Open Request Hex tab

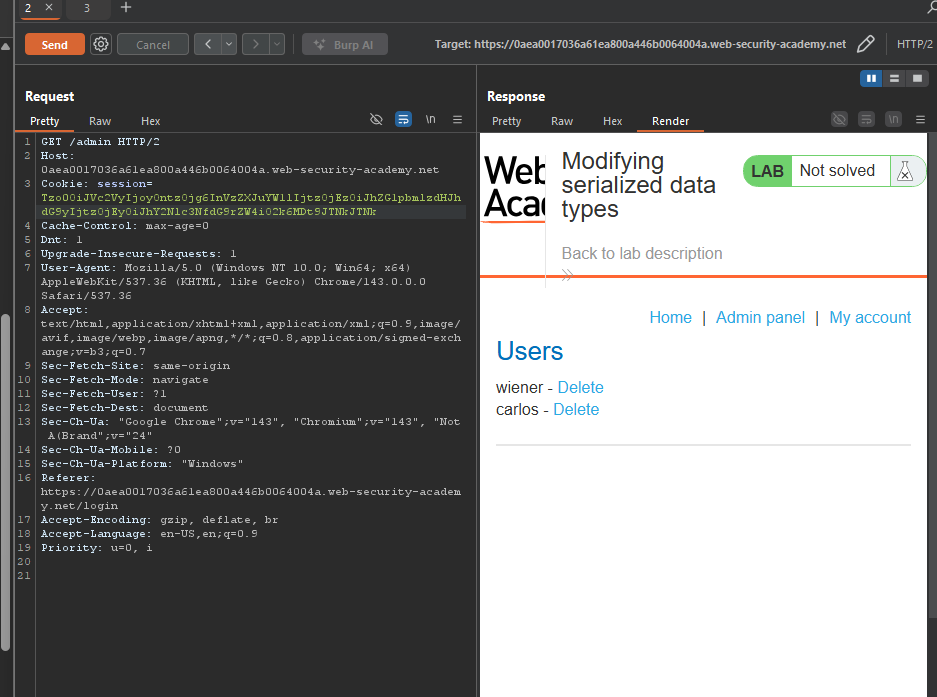151,121
